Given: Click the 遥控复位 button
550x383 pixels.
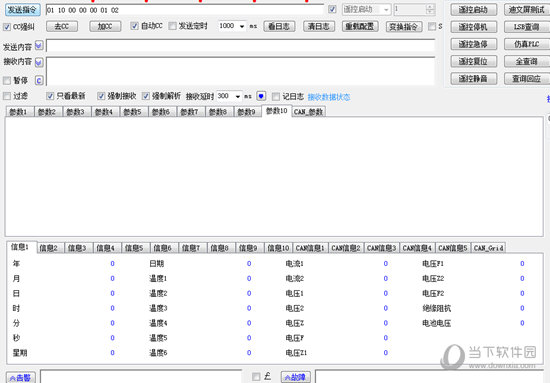Looking at the screenshot, I should point(474,61).
